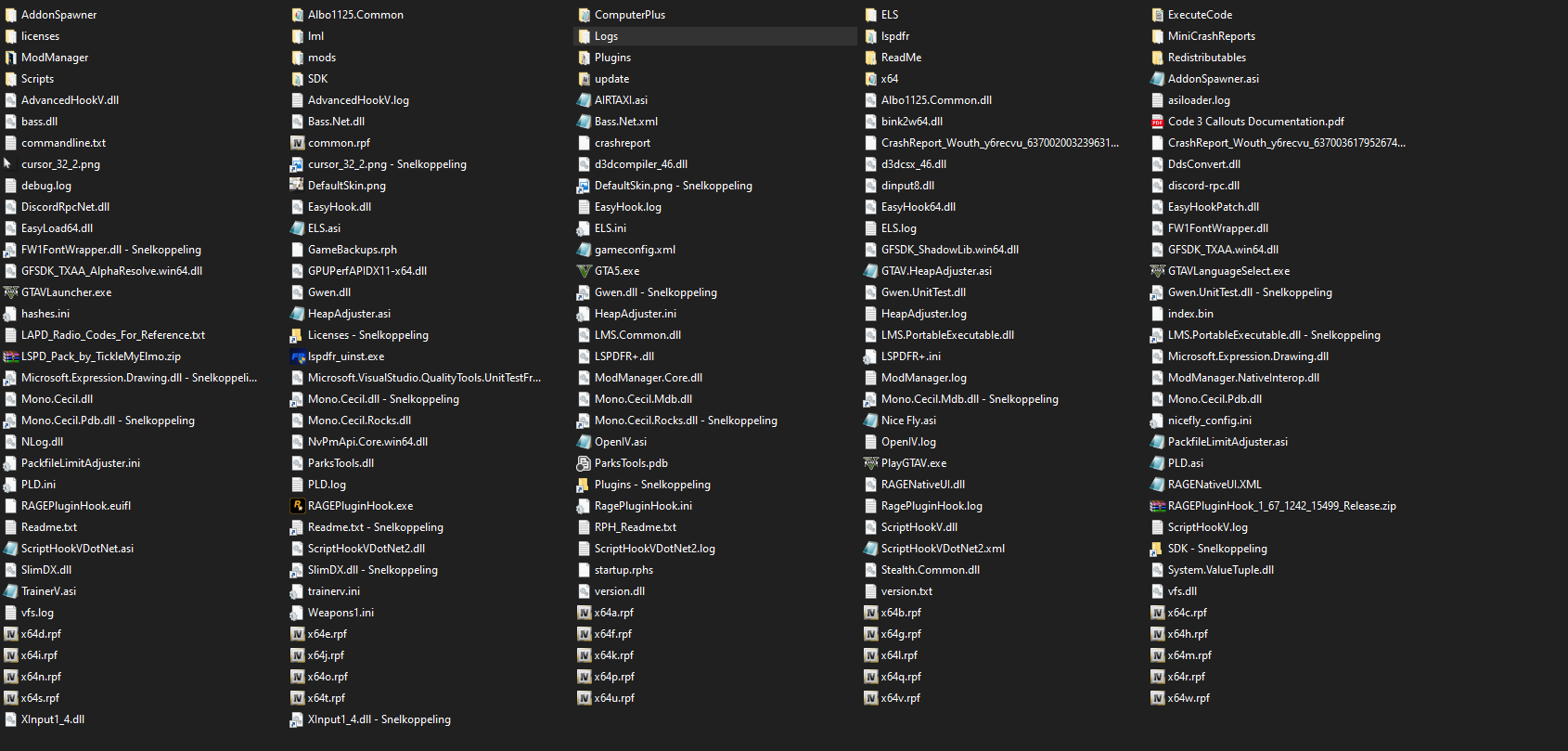Click the XInput1_4.dll - Snelkoppeling shortcut
Viewport: 1568px width, 751px height.
pyautogui.click(x=371, y=719)
